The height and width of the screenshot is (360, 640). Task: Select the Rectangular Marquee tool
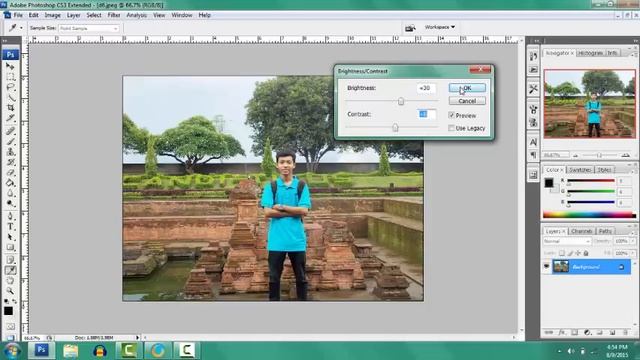[x=10, y=77]
